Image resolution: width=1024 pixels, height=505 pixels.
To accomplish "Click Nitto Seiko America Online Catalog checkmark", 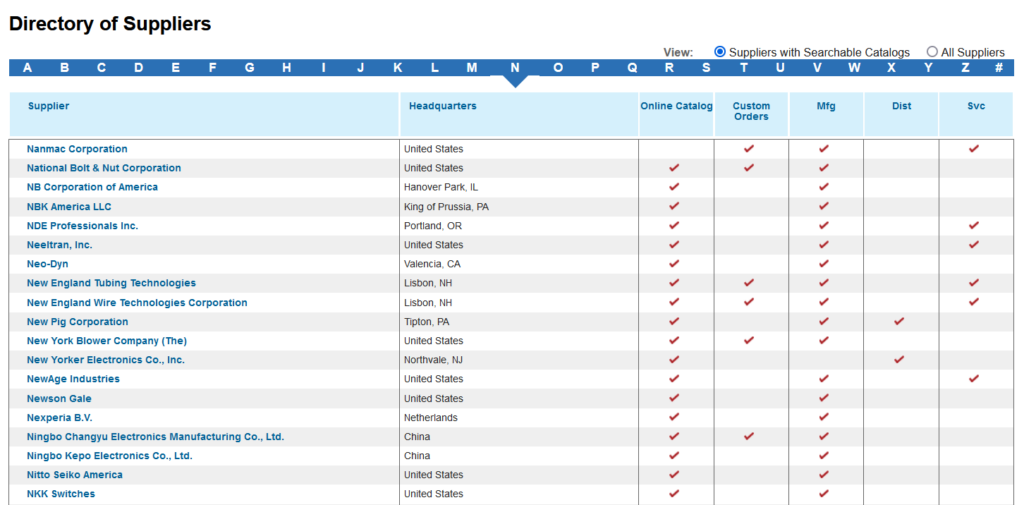I will [675, 475].
